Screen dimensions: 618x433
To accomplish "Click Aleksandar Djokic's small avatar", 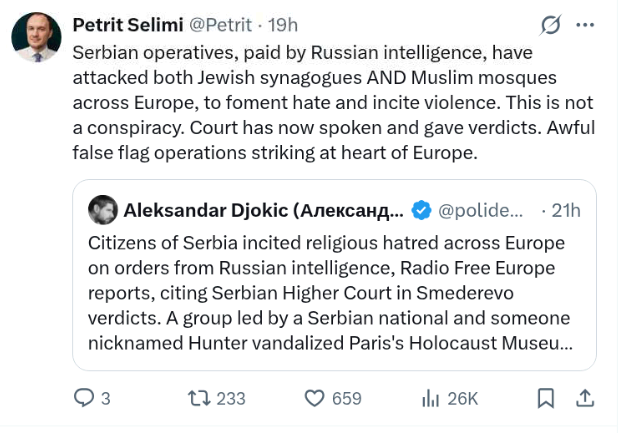I will (102, 210).
